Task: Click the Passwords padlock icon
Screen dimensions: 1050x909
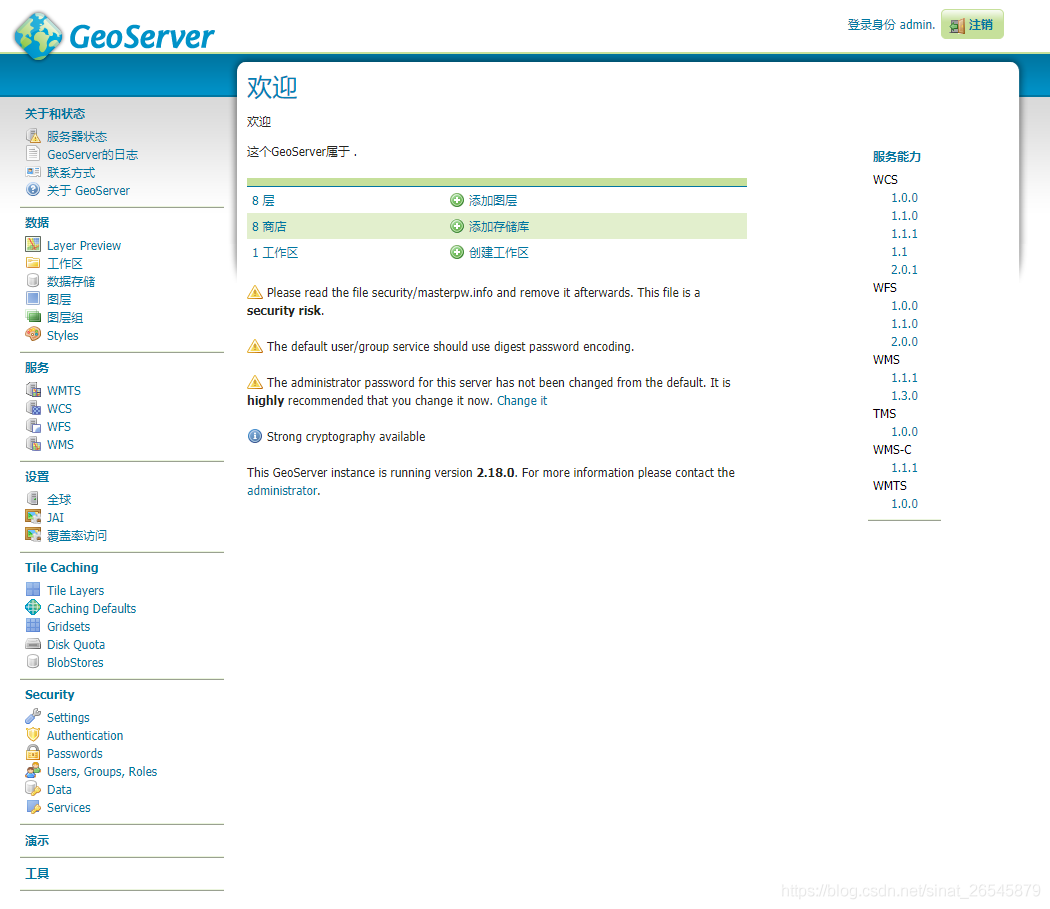Action: click(x=33, y=752)
